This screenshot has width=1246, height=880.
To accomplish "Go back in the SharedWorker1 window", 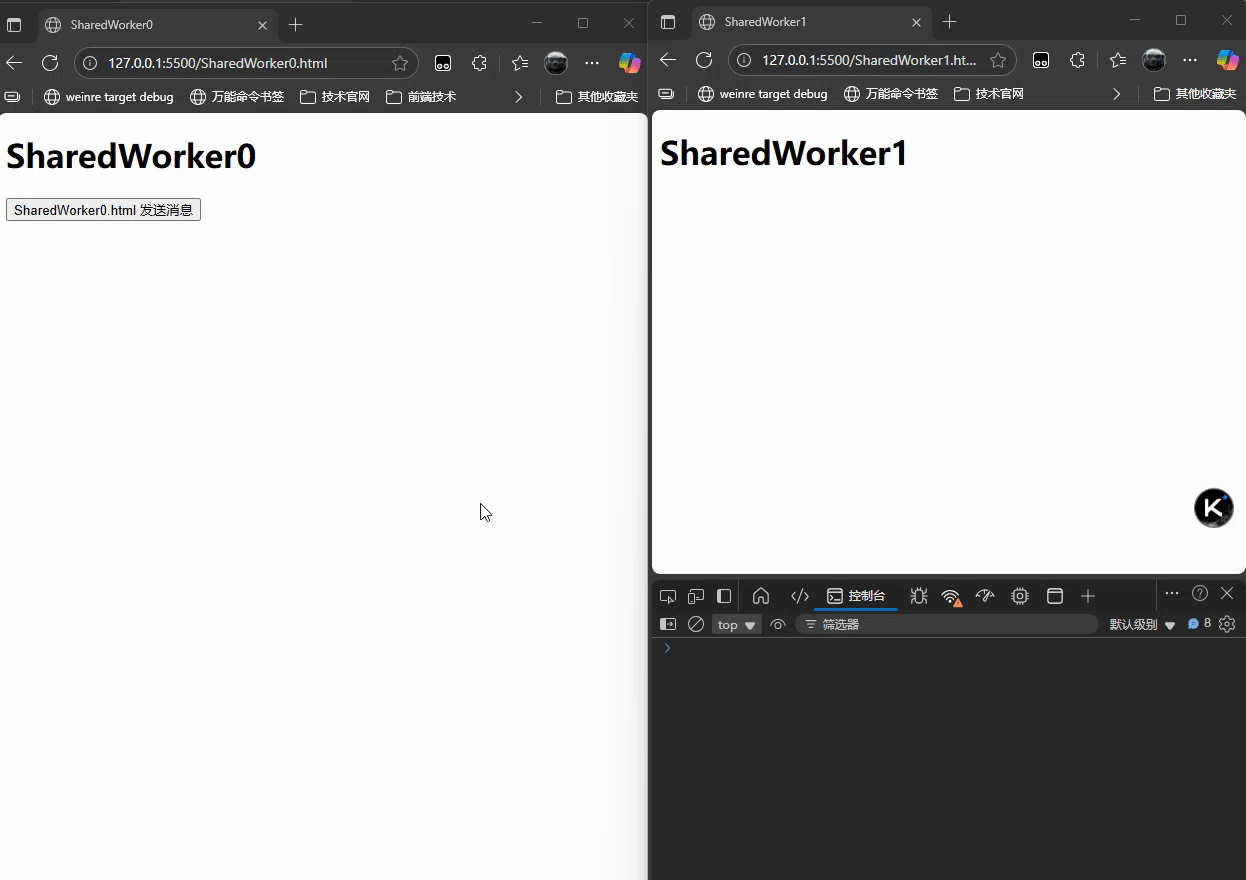I will (668, 60).
